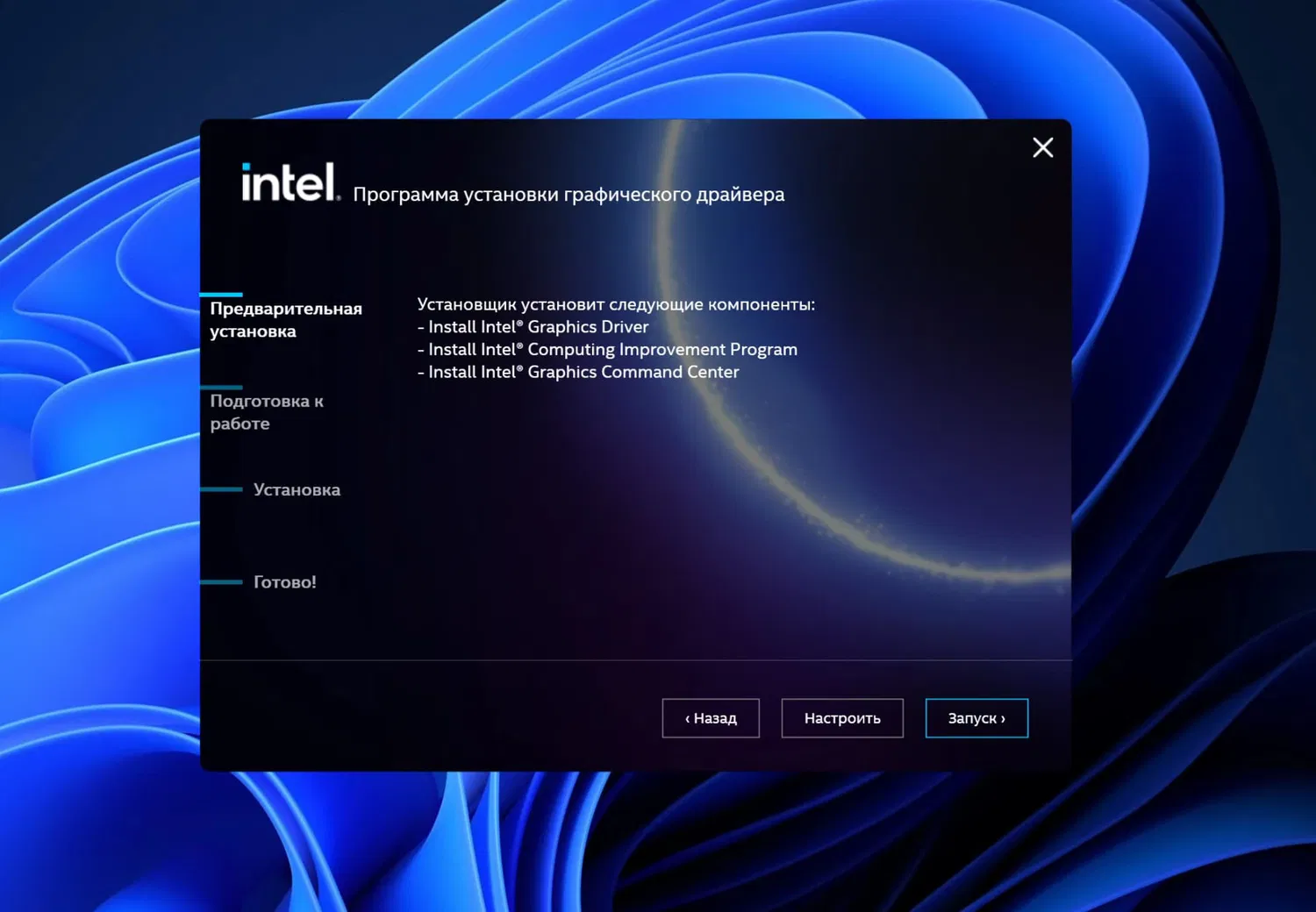1316x912 pixels.
Task: Select the Готово! step
Action: (284, 581)
